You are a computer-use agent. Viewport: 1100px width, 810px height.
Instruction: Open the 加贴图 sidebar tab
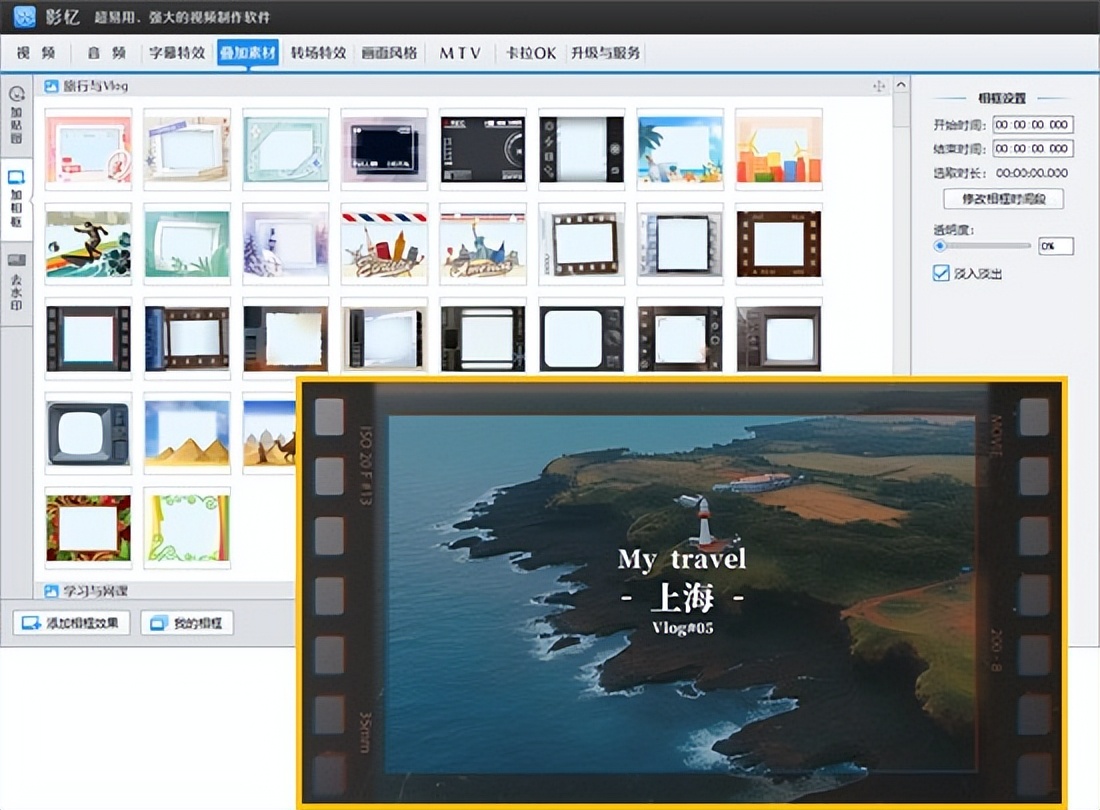16,115
